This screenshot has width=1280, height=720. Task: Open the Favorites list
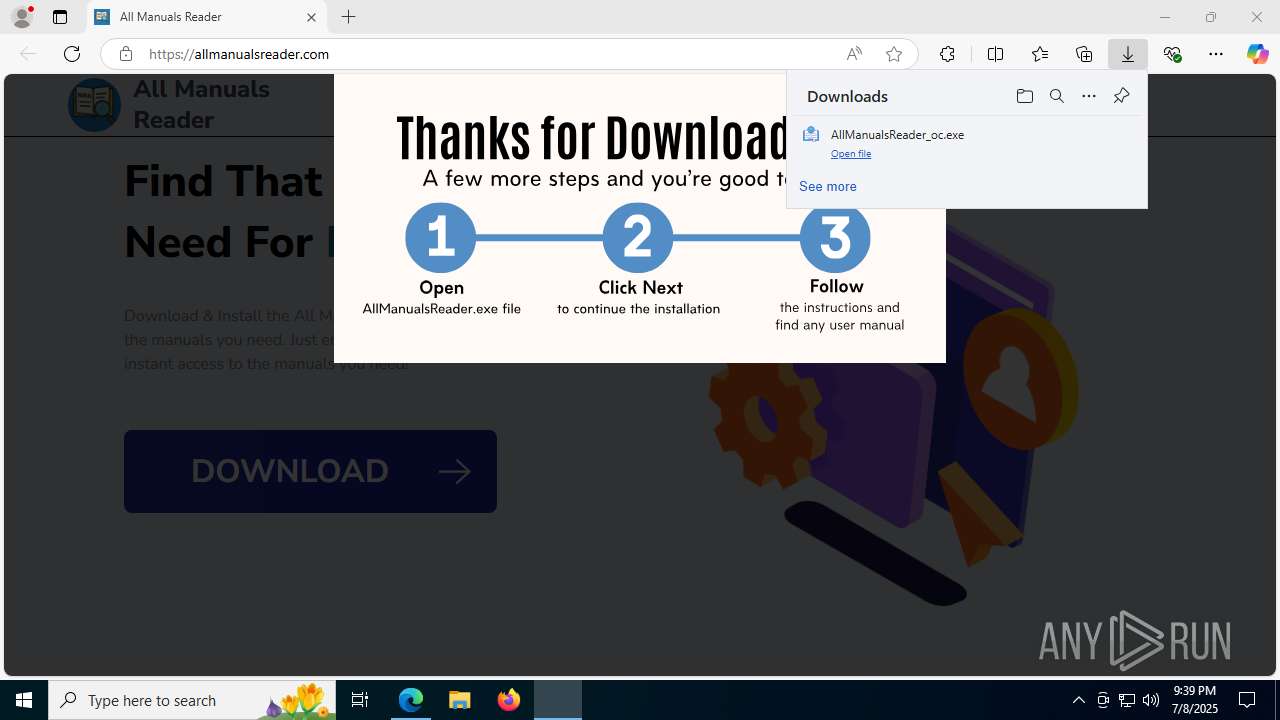(x=1040, y=54)
